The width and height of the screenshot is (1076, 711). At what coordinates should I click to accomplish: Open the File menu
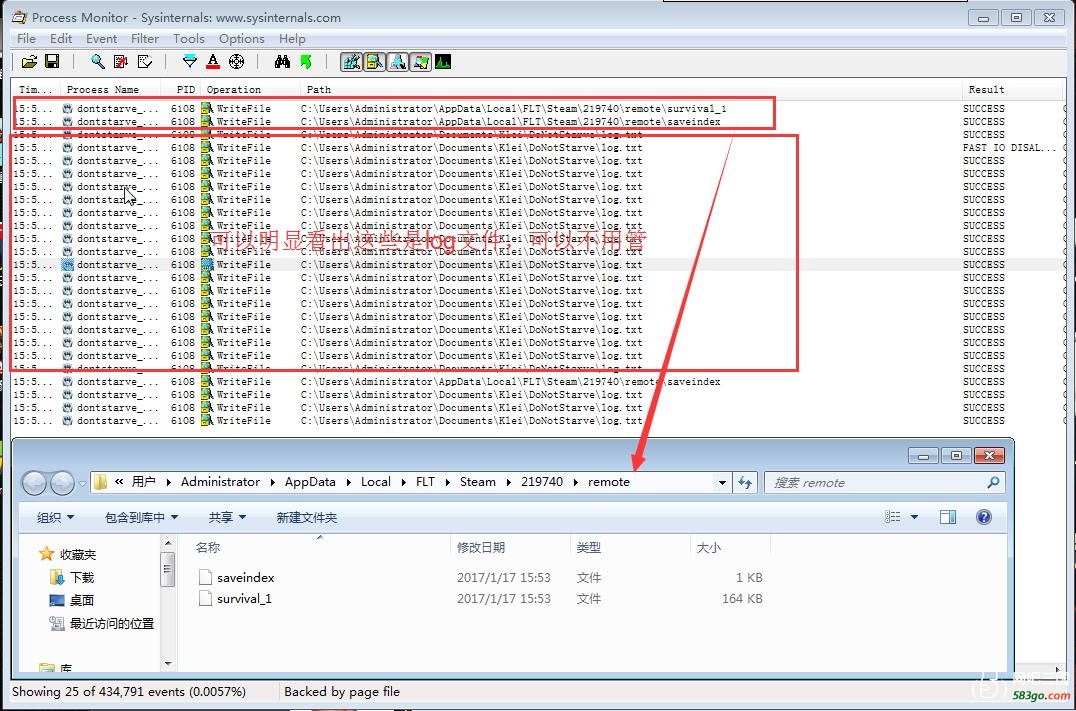26,39
